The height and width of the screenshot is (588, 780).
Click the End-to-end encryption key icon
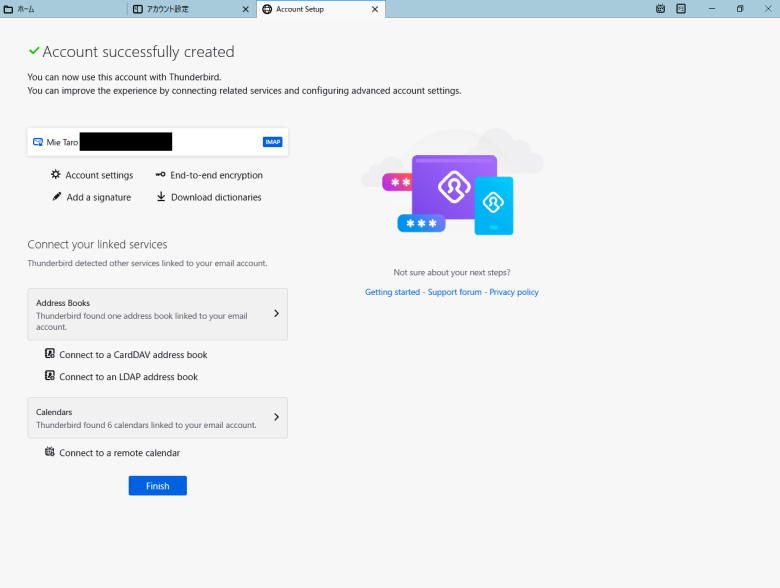tap(161, 175)
